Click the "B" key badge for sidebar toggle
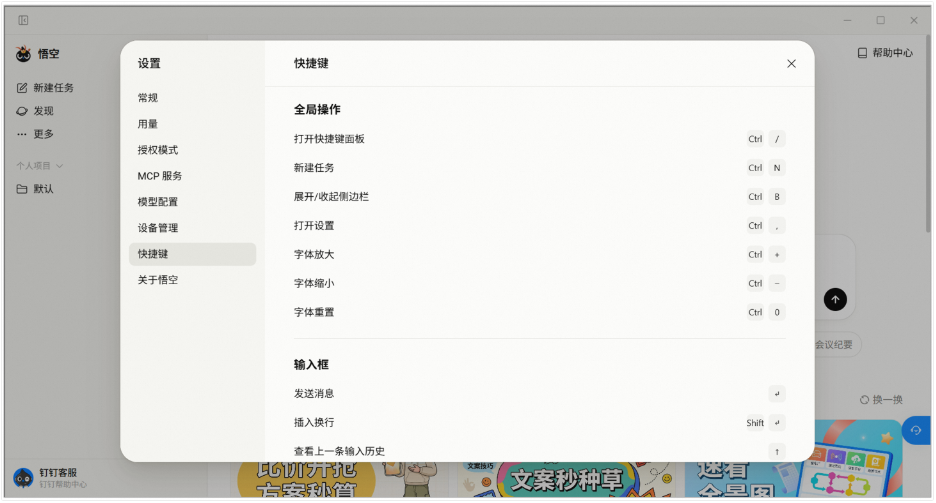The height and width of the screenshot is (503, 936). coord(777,197)
